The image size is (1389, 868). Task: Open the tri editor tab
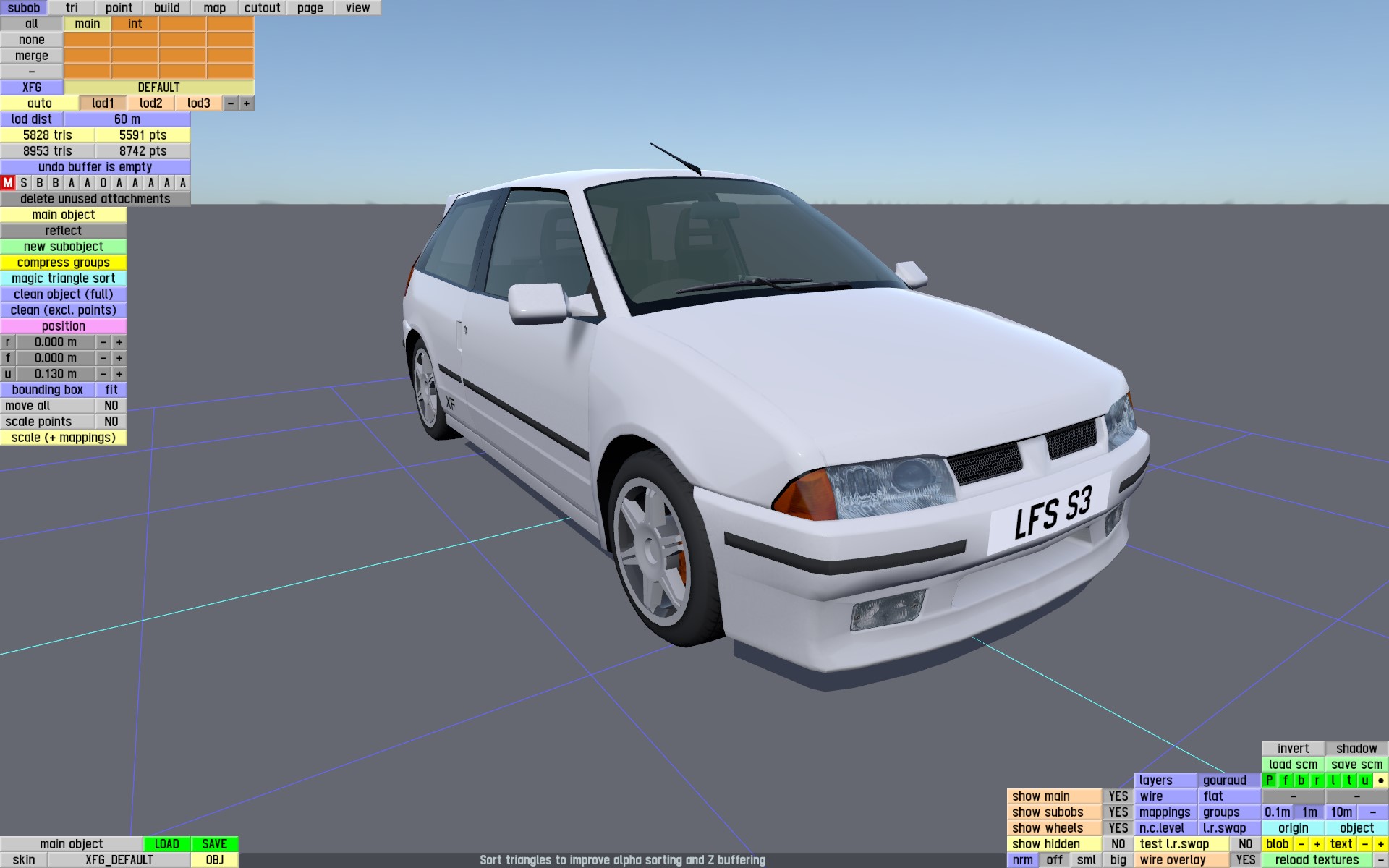72,8
